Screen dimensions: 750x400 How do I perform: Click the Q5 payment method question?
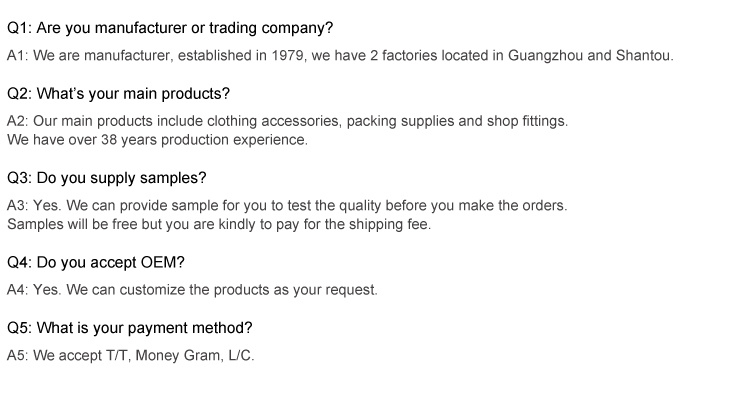[130, 328]
